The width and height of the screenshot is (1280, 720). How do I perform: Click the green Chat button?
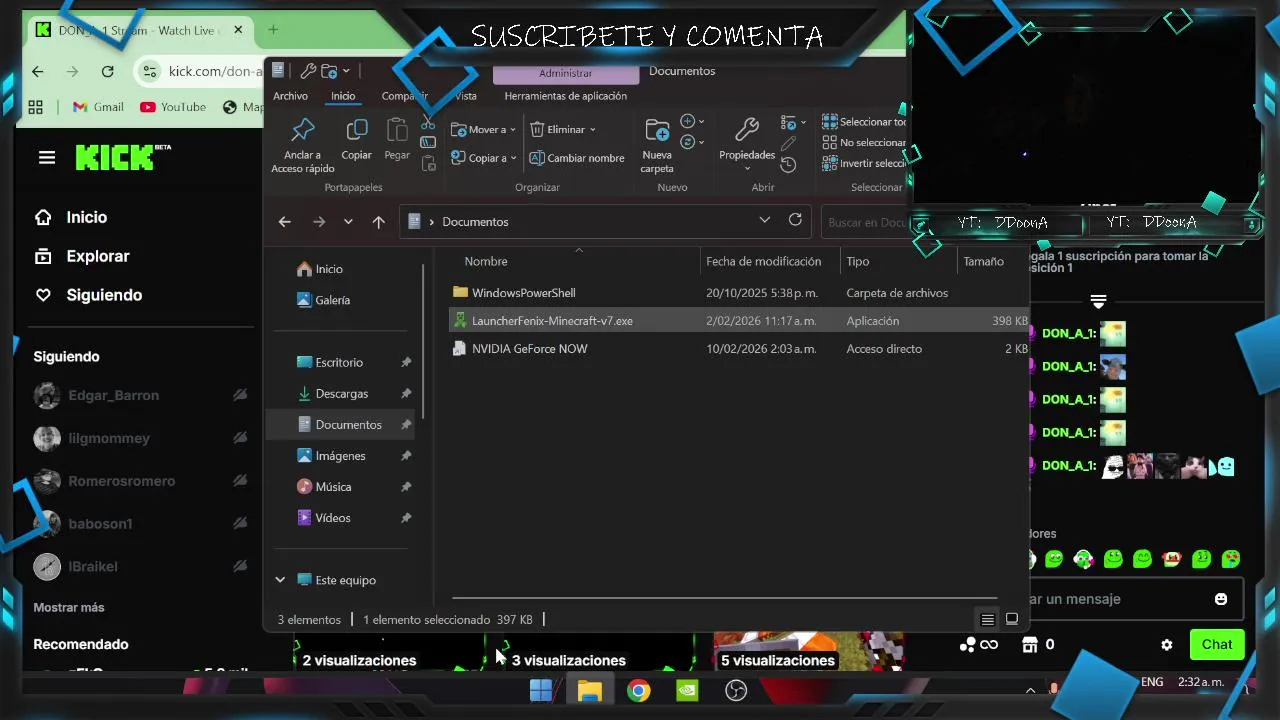pyautogui.click(x=1217, y=645)
